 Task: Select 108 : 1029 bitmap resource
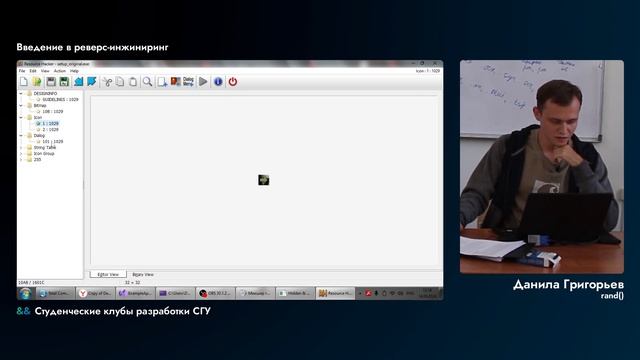53,111
